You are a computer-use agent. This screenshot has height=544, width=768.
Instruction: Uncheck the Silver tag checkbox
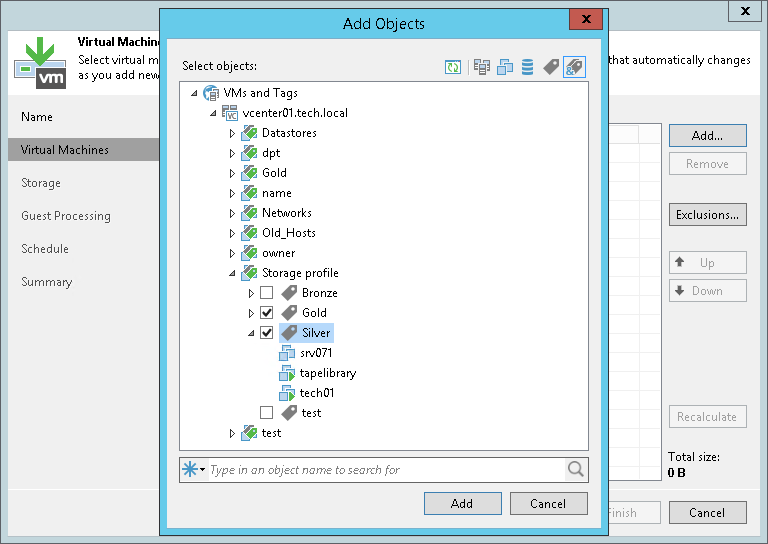266,333
